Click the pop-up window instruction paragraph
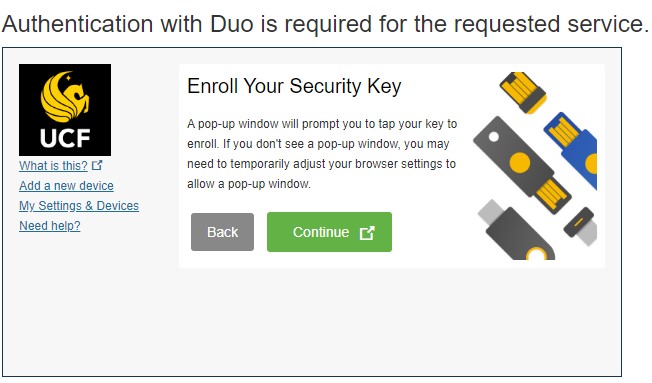The width and height of the screenshot is (652, 383). coord(322,154)
